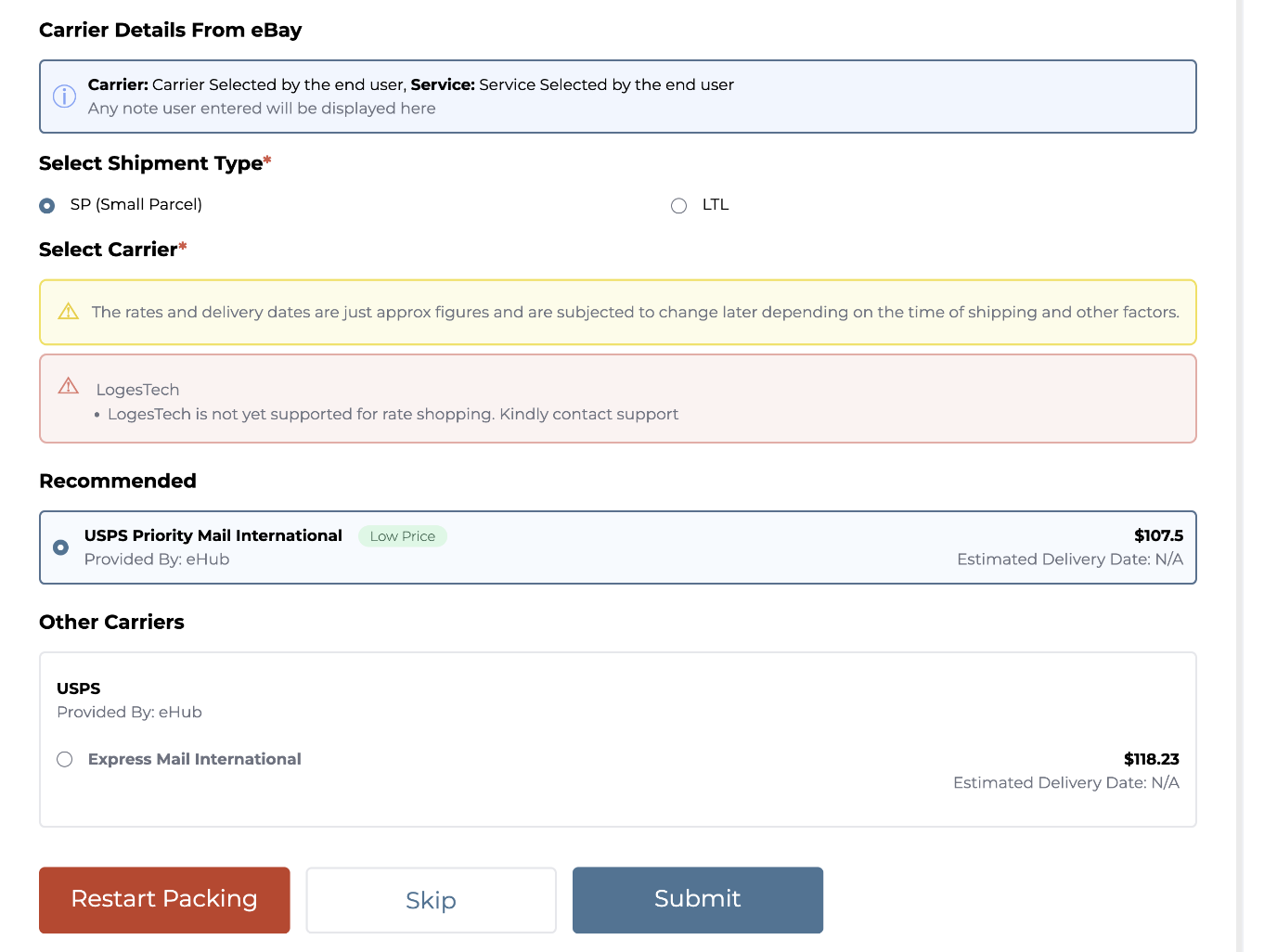Choose the LTL shipment type radio
This screenshot has height=952, width=1264.
point(678,205)
